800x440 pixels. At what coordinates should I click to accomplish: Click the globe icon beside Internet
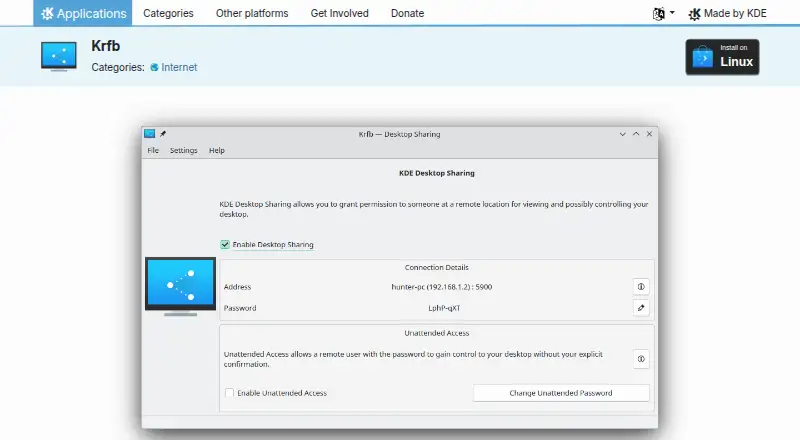(154, 67)
